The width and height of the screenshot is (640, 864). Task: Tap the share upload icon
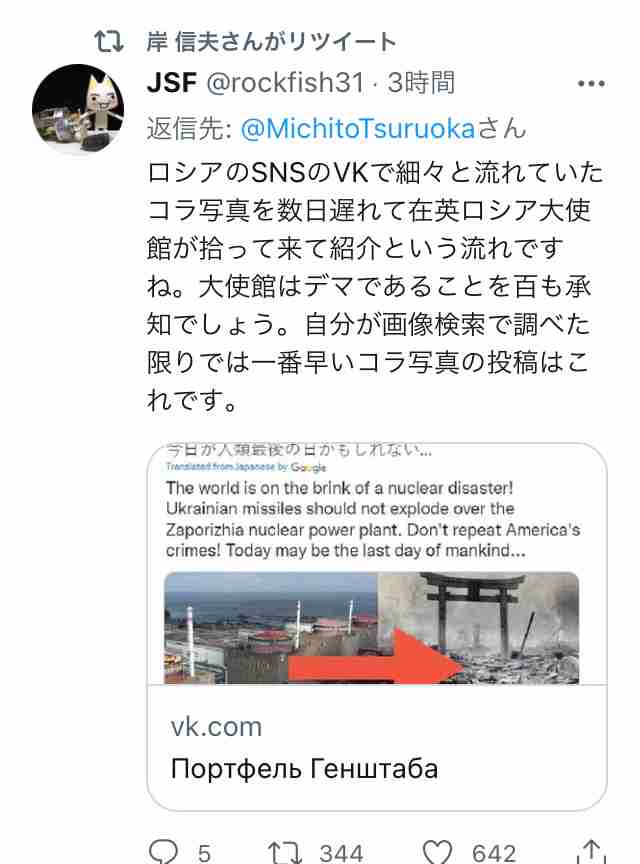591,851
